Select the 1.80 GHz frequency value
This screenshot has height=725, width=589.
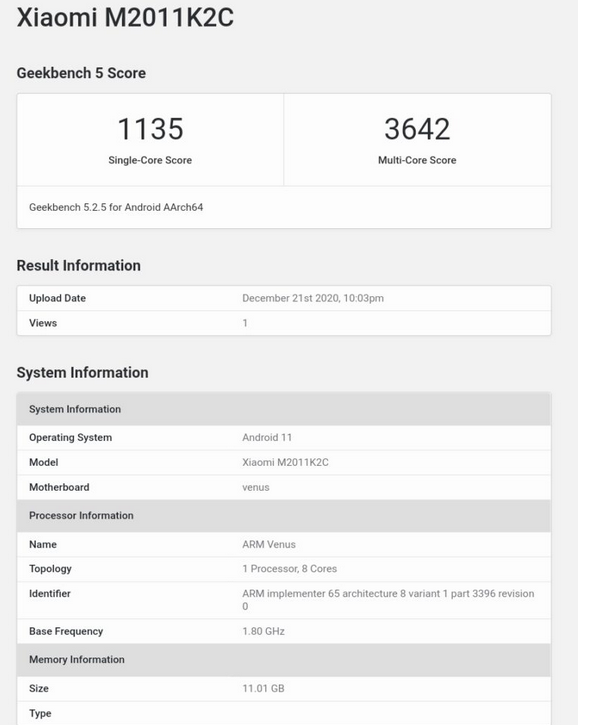[x=264, y=632]
